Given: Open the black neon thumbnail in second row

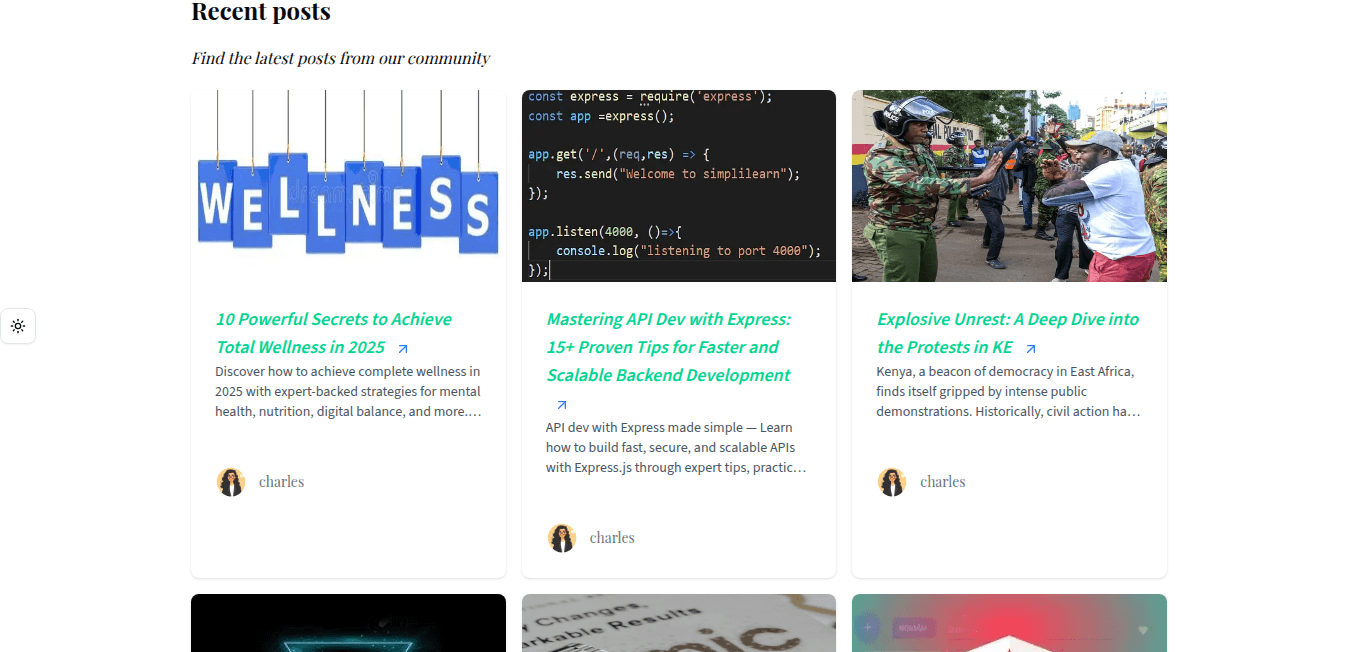Looking at the screenshot, I should point(348,624).
